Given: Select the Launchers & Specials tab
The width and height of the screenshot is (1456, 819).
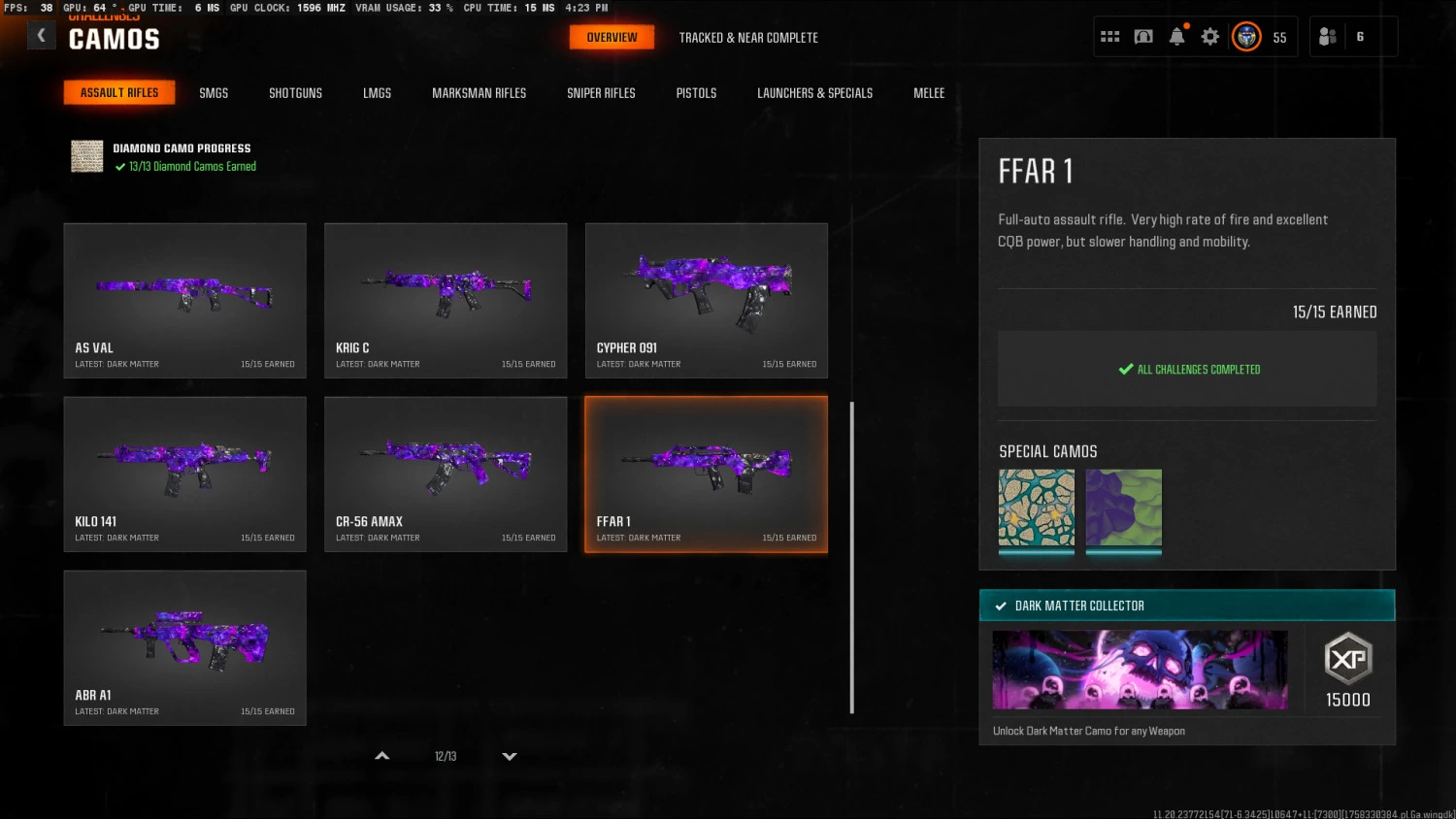Looking at the screenshot, I should click(815, 93).
